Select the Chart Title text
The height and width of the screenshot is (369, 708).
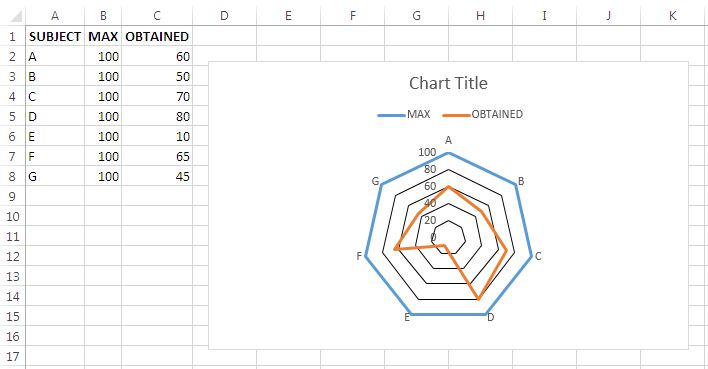tap(448, 83)
